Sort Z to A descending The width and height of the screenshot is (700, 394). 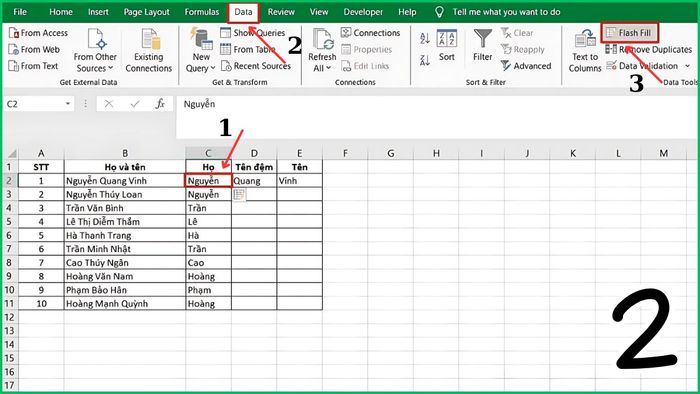tap(425, 60)
